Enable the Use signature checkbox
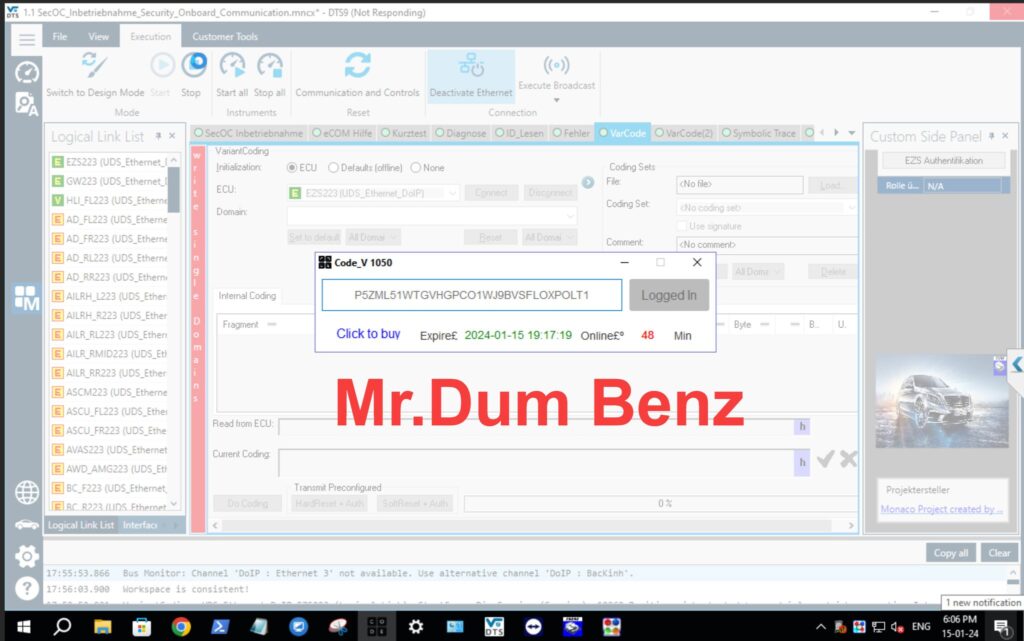This screenshot has height=641, width=1024. 682,226
